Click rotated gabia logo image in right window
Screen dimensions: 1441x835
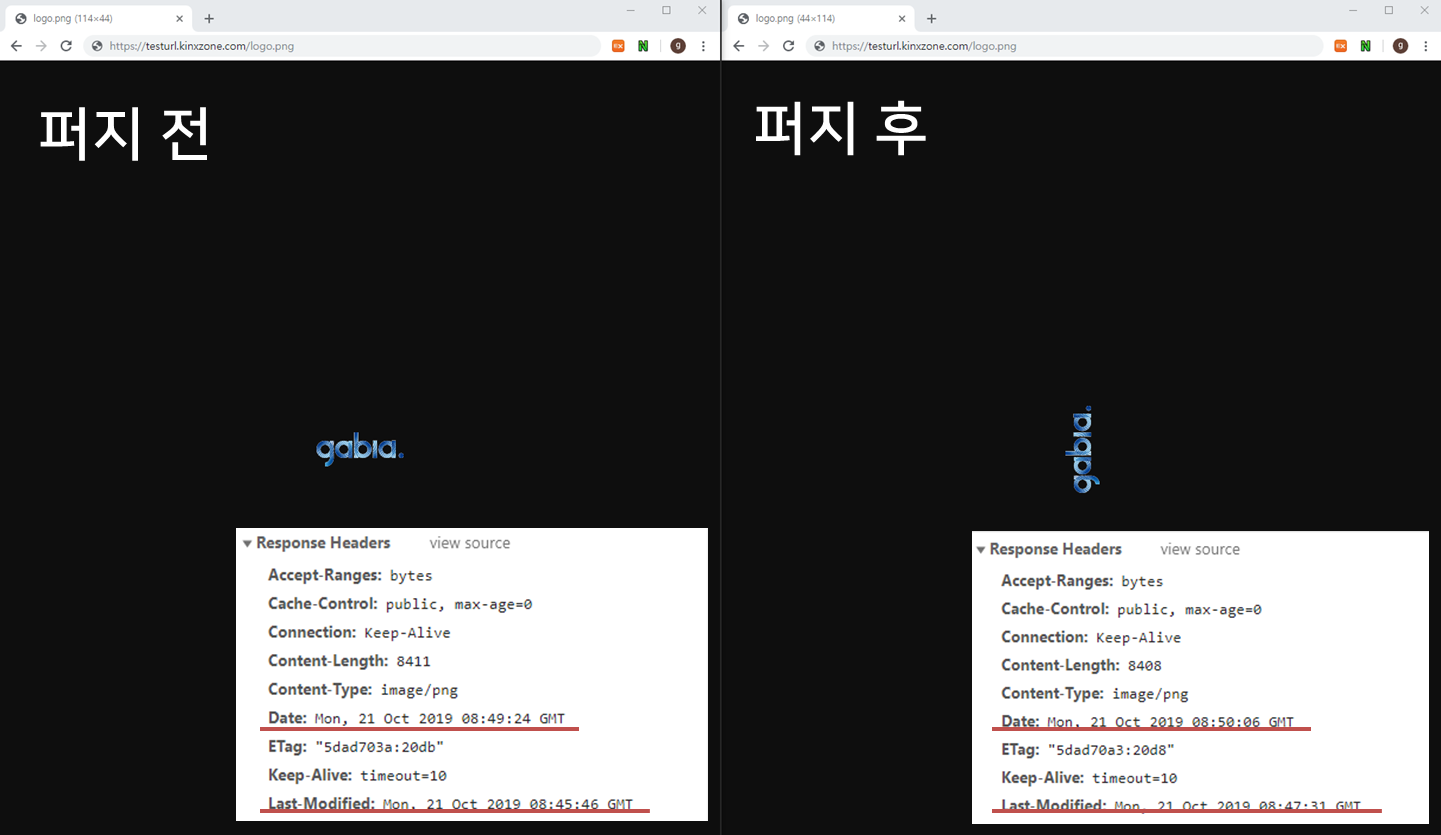point(1081,449)
